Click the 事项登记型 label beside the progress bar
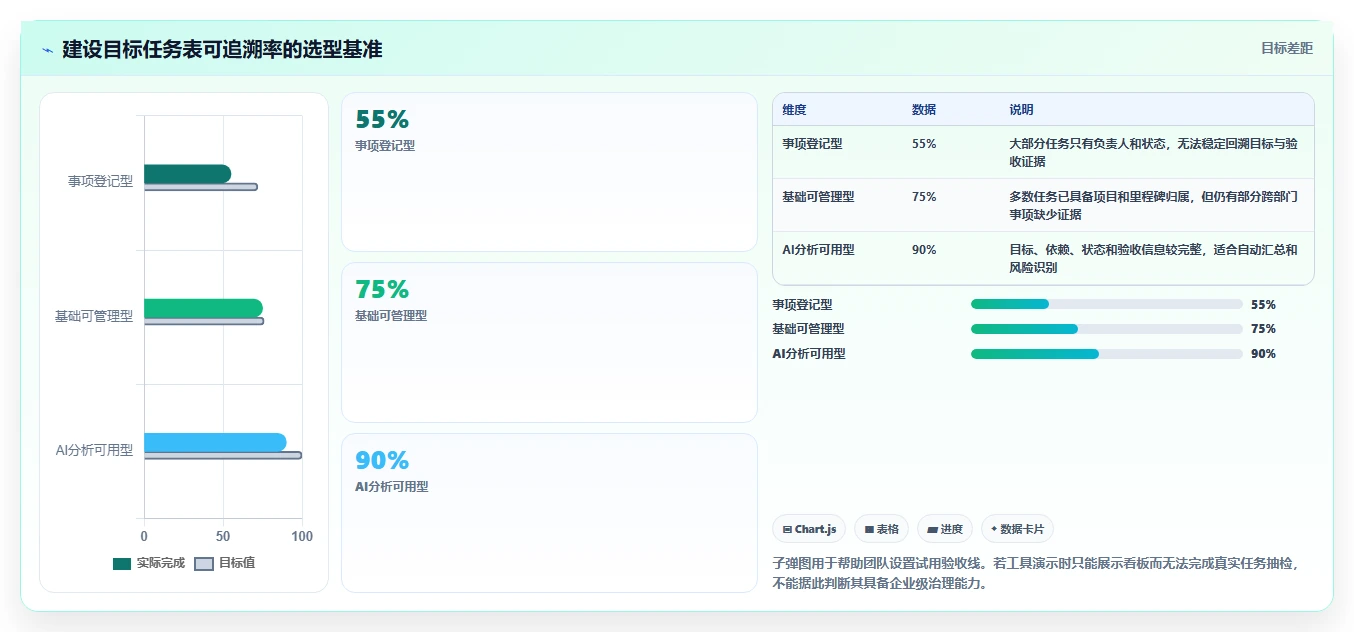 coord(802,305)
